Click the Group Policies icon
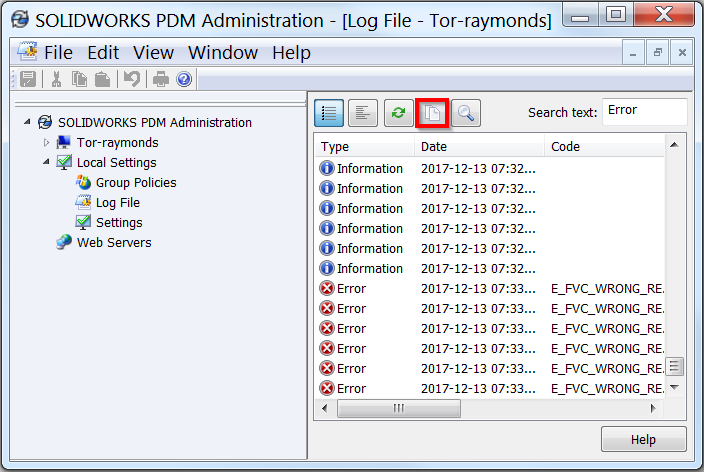The width and height of the screenshot is (704, 472). (x=84, y=182)
